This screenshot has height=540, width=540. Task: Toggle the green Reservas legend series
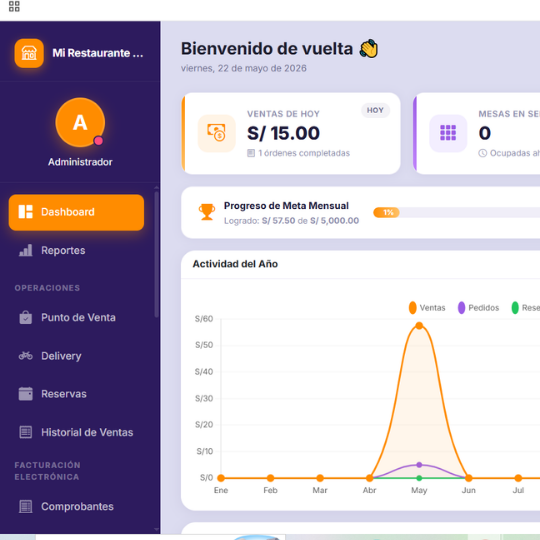click(526, 308)
